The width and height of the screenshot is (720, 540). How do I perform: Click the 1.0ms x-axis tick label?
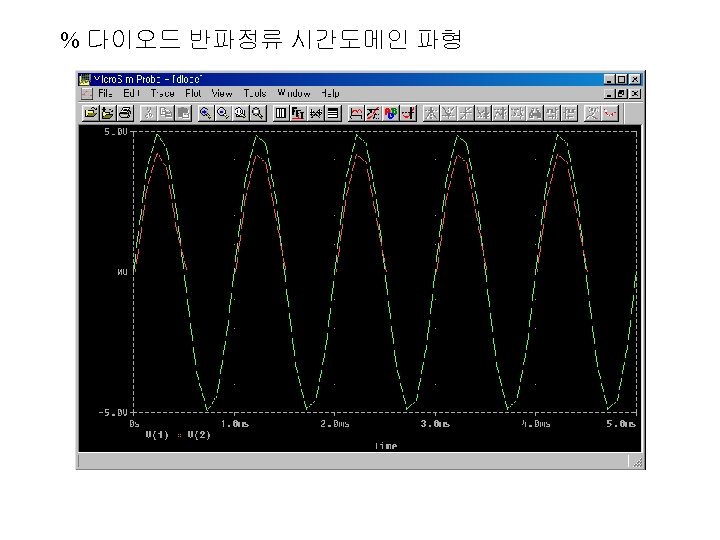pos(235,424)
